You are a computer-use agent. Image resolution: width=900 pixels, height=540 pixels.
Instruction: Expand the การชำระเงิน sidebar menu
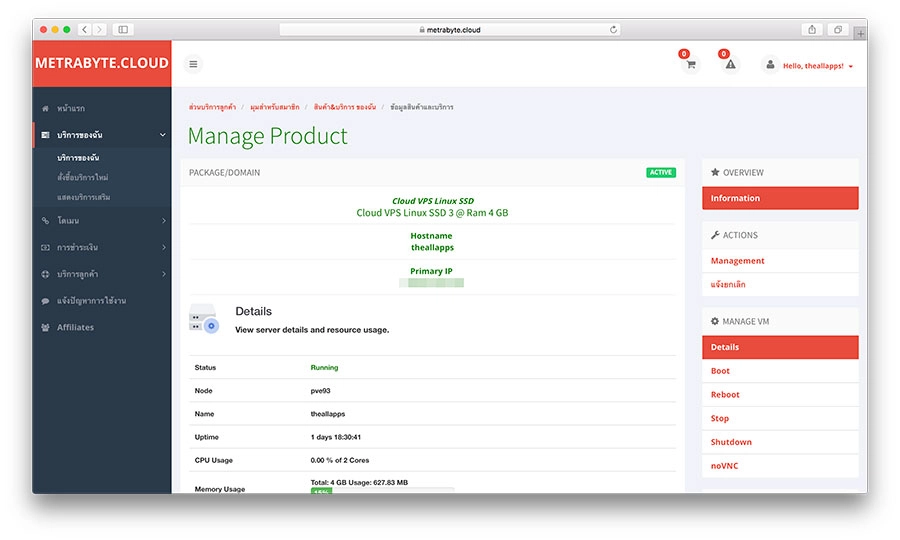click(101, 247)
